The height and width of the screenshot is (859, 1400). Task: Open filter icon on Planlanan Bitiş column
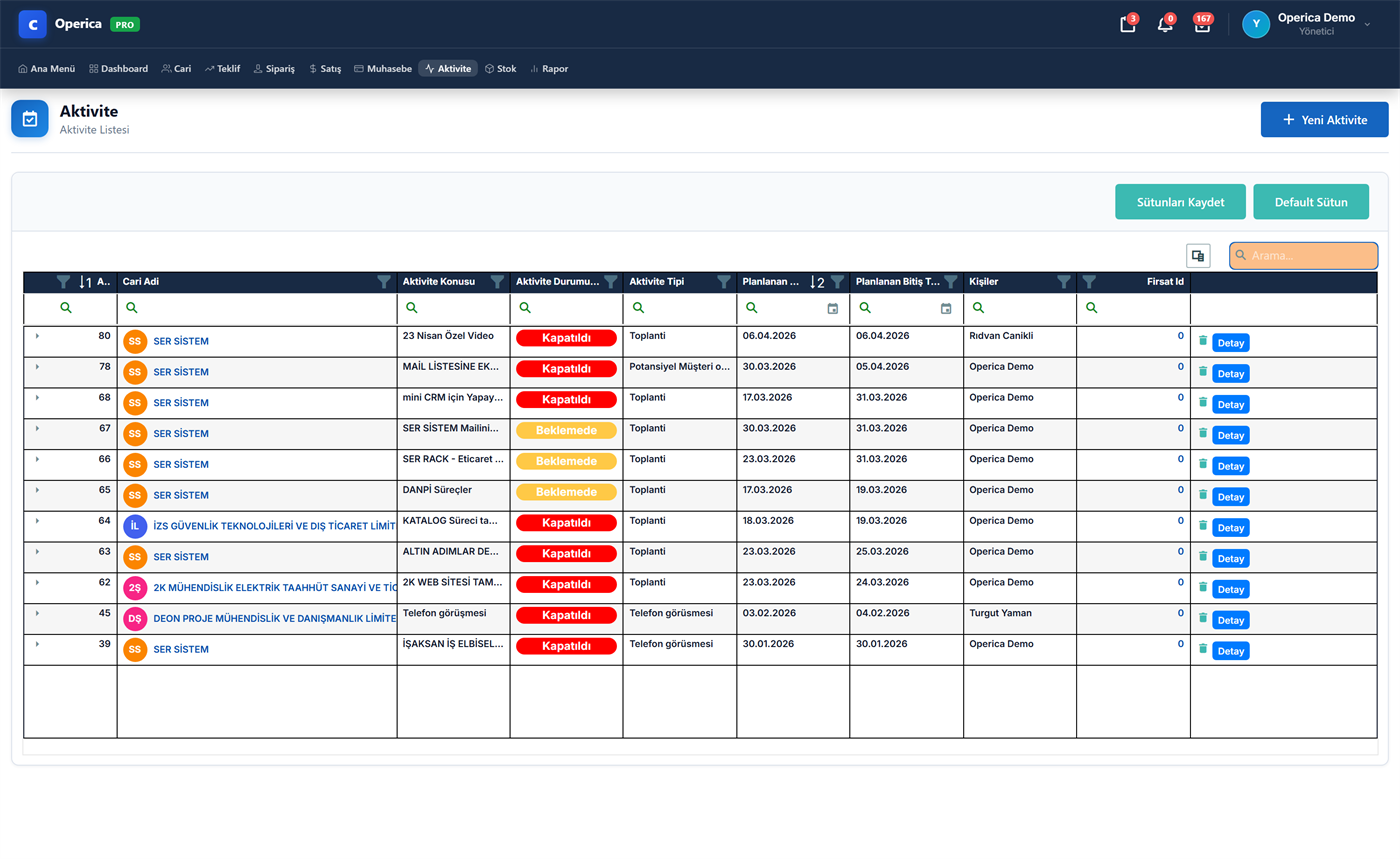(951, 282)
